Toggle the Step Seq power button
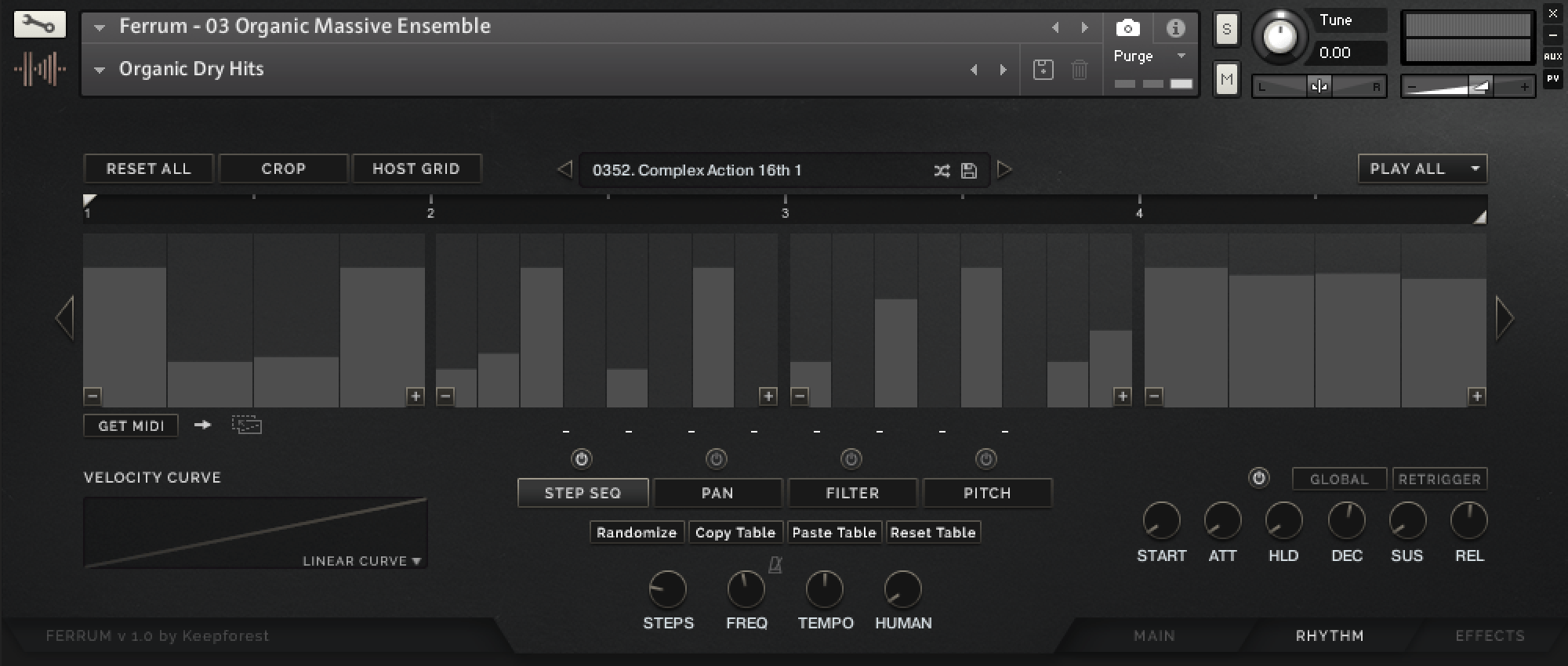 pos(582,459)
